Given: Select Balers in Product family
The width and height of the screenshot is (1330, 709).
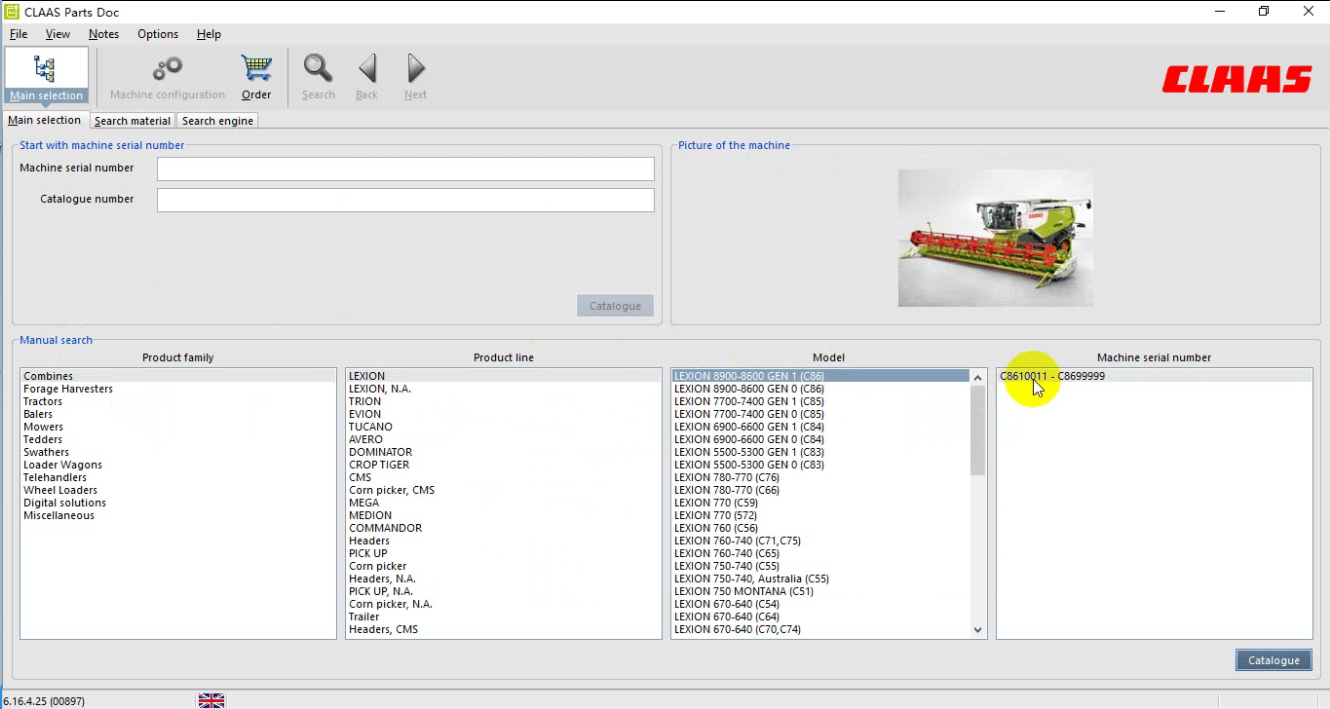Looking at the screenshot, I should click(178, 414).
